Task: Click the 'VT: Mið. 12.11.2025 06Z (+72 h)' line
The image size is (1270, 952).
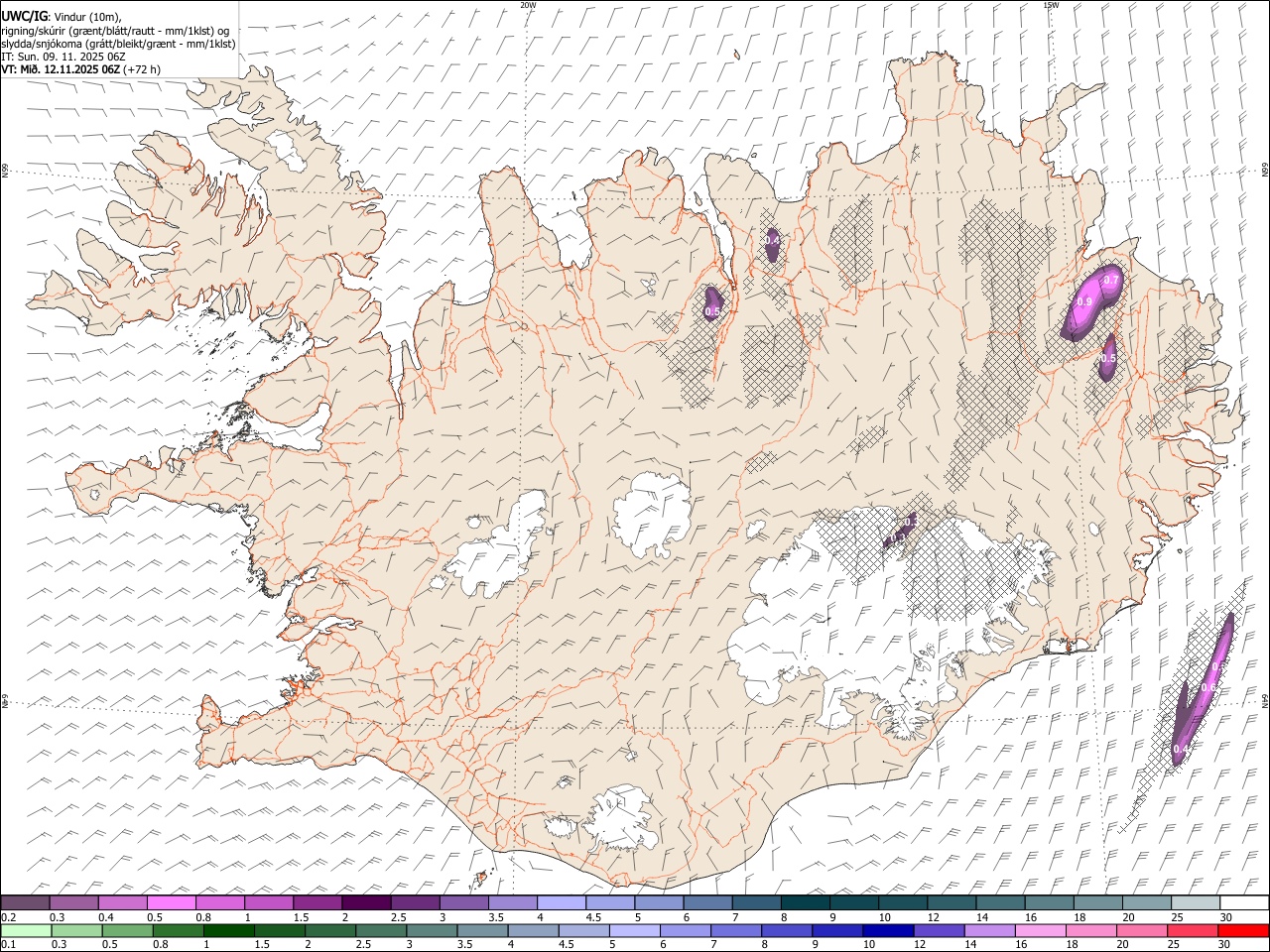Action: click(x=80, y=69)
